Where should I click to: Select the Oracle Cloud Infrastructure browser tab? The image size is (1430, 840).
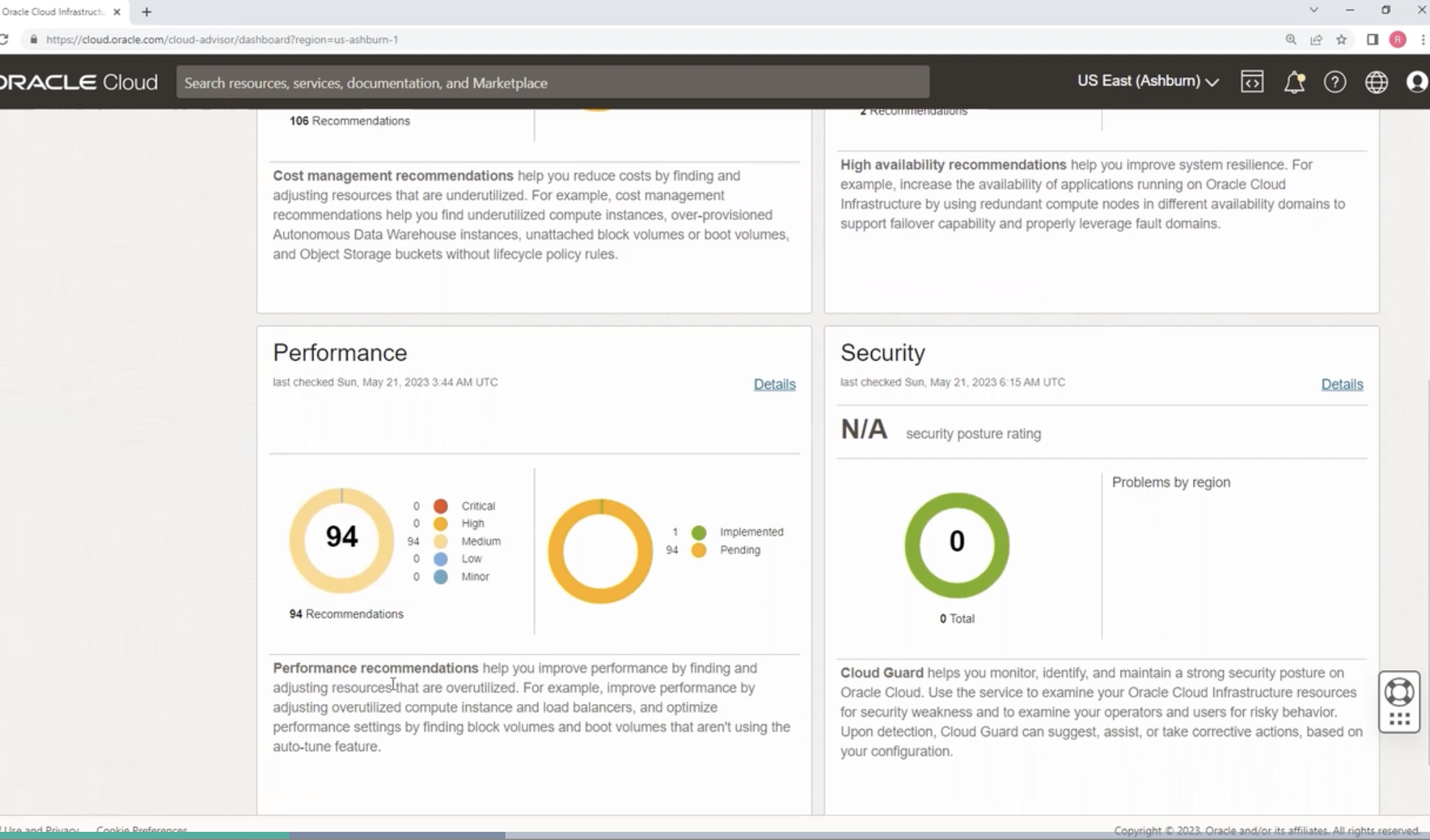click(53, 12)
